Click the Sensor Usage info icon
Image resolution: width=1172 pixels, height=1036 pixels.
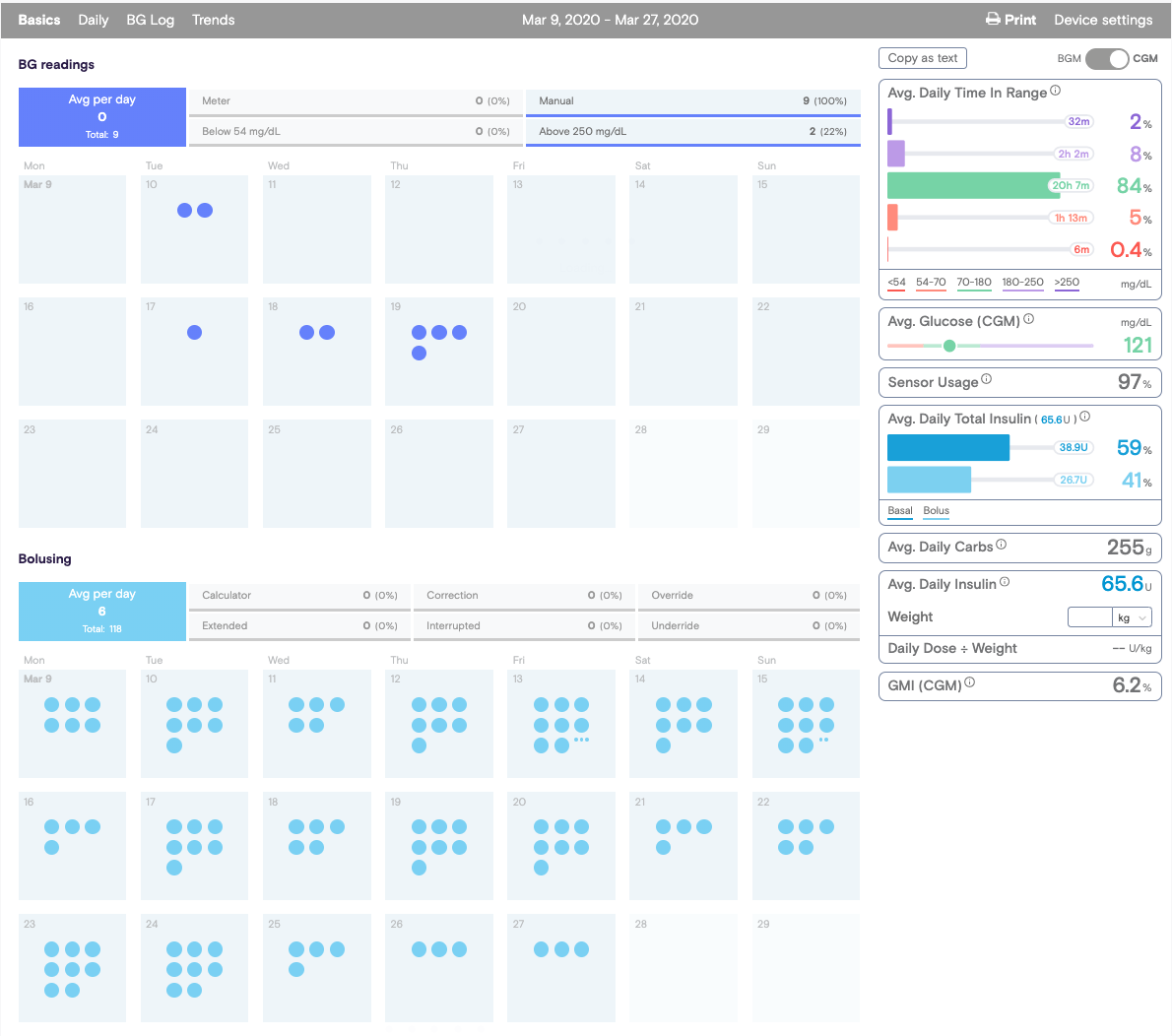pyautogui.click(x=986, y=379)
